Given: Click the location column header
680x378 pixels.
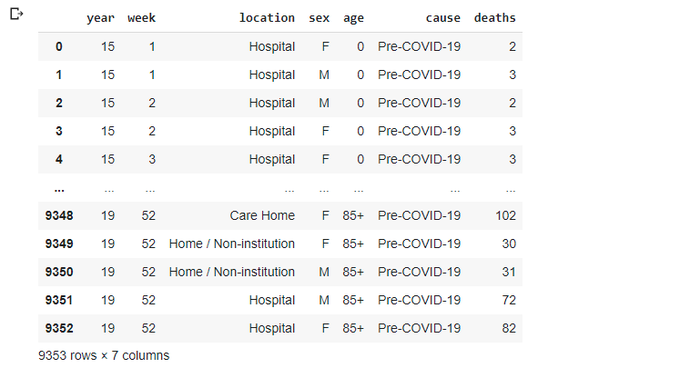Looking at the screenshot, I should click(x=267, y=18).
